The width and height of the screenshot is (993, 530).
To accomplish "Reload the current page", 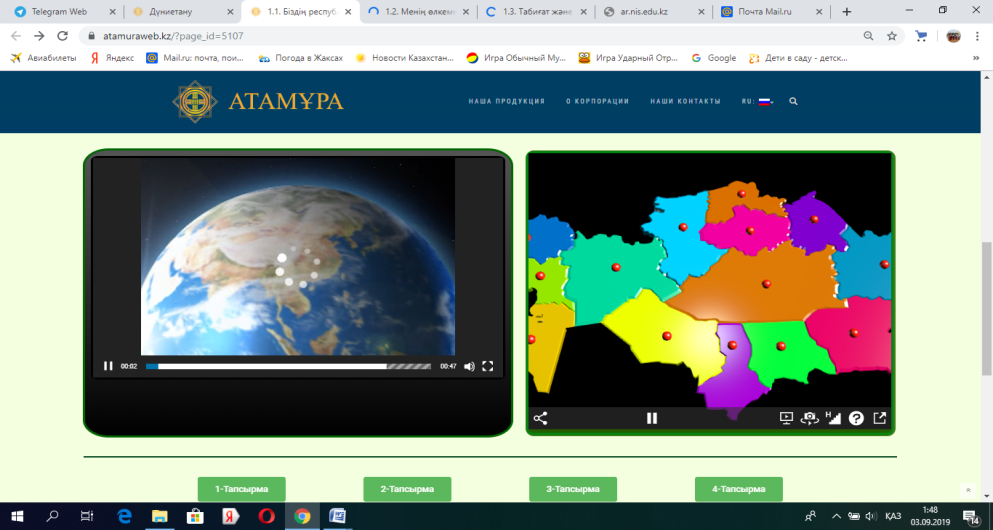I will click(x=62, y=36).
